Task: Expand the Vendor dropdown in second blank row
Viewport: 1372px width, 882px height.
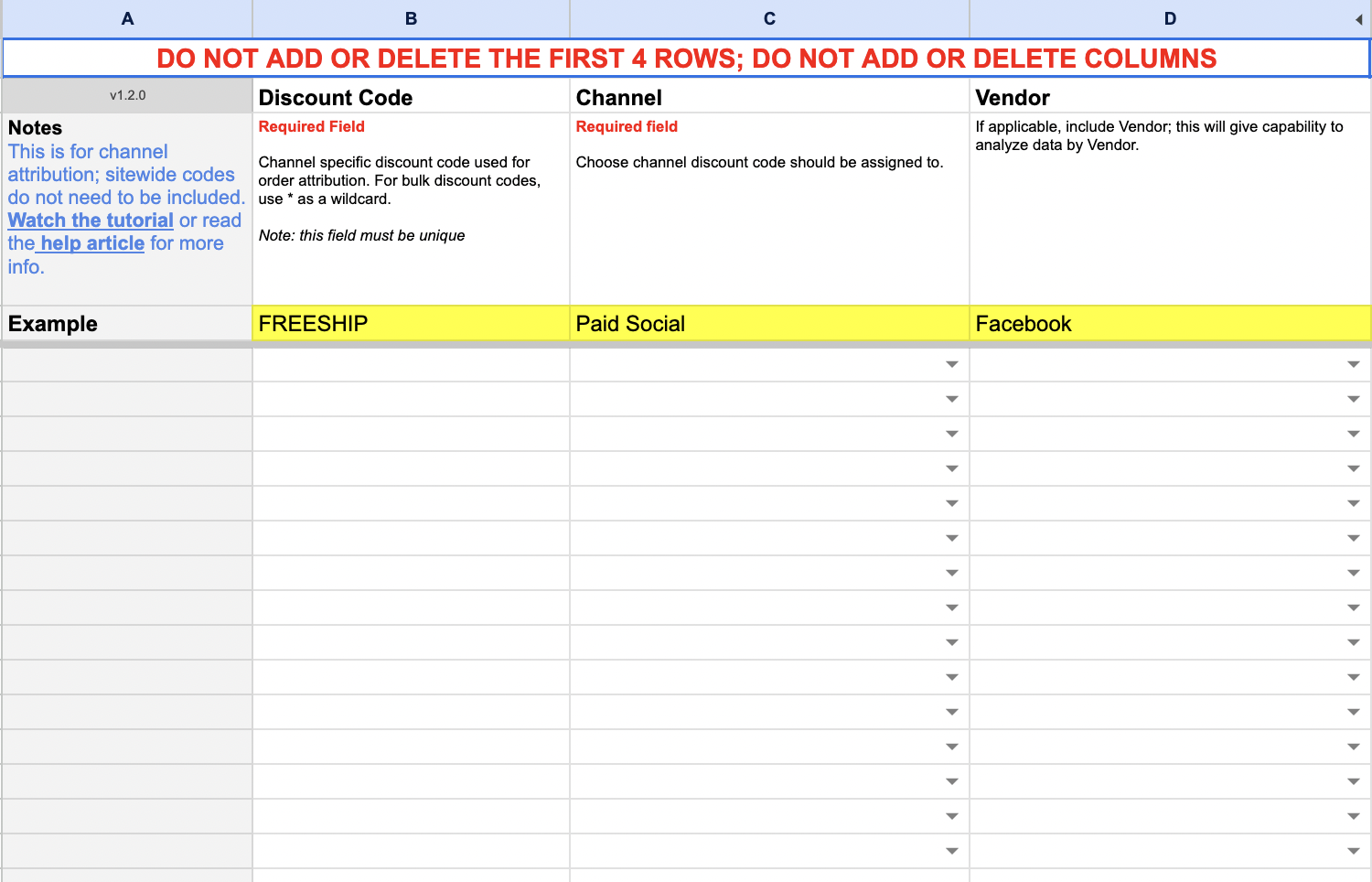Action: (1353, 399)
